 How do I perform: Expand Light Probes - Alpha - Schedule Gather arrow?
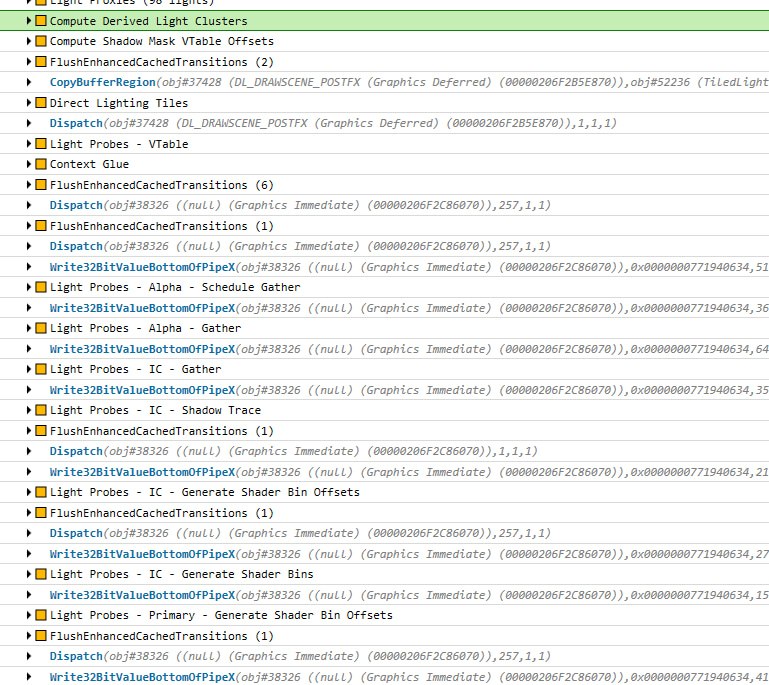28,287
